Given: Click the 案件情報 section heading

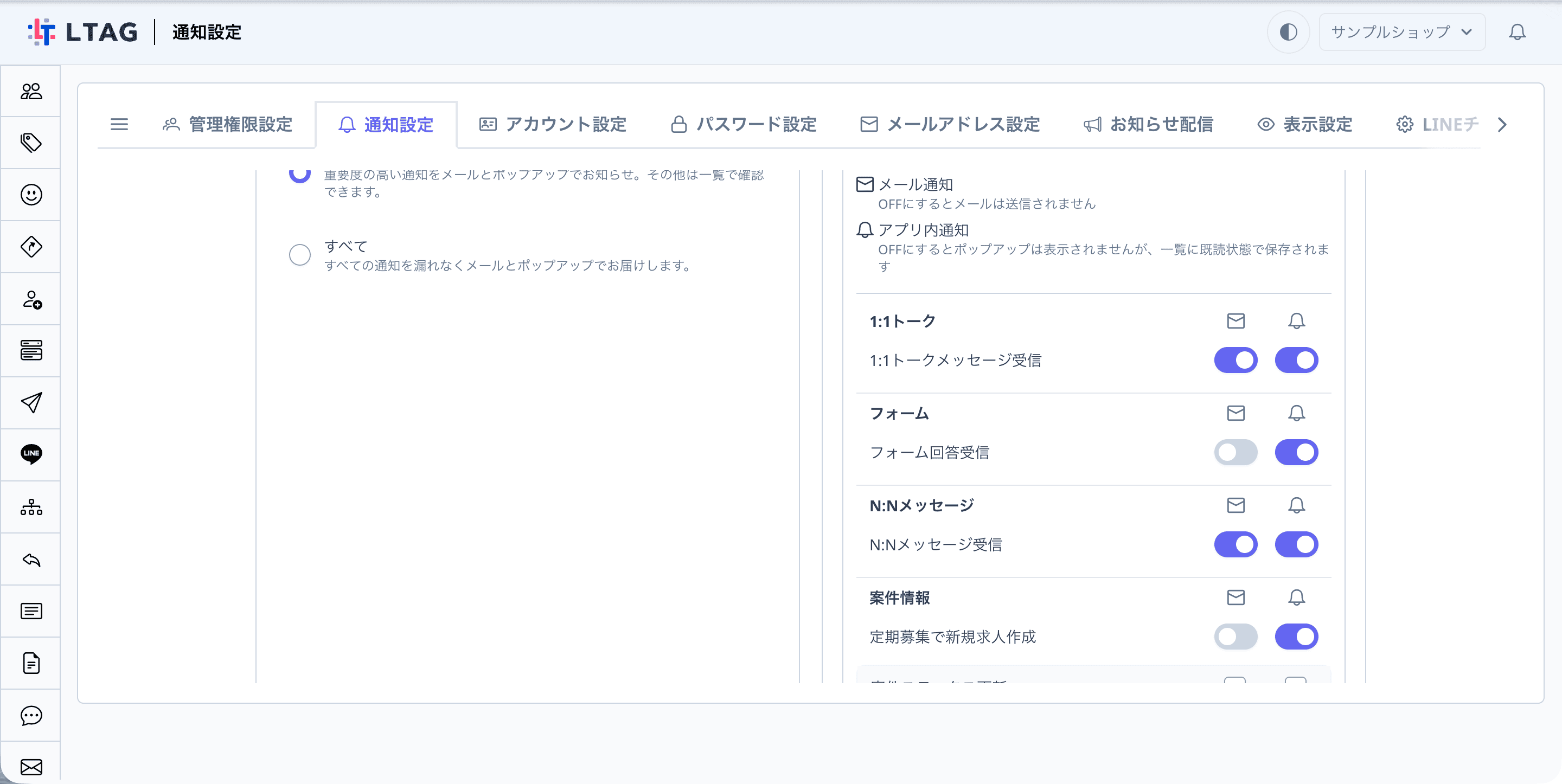Looking at the screenshot, I should pyautogui.click(x=899, y=598).
